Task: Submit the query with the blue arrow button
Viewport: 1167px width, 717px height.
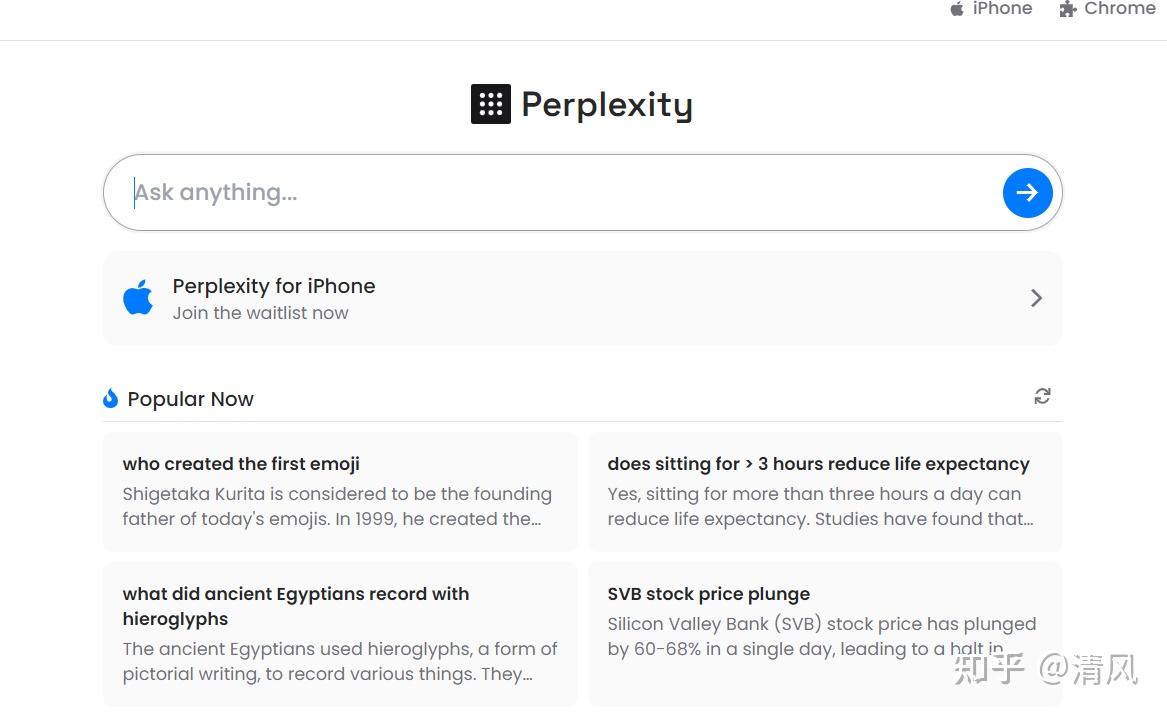Action: tap(1027, 193)
